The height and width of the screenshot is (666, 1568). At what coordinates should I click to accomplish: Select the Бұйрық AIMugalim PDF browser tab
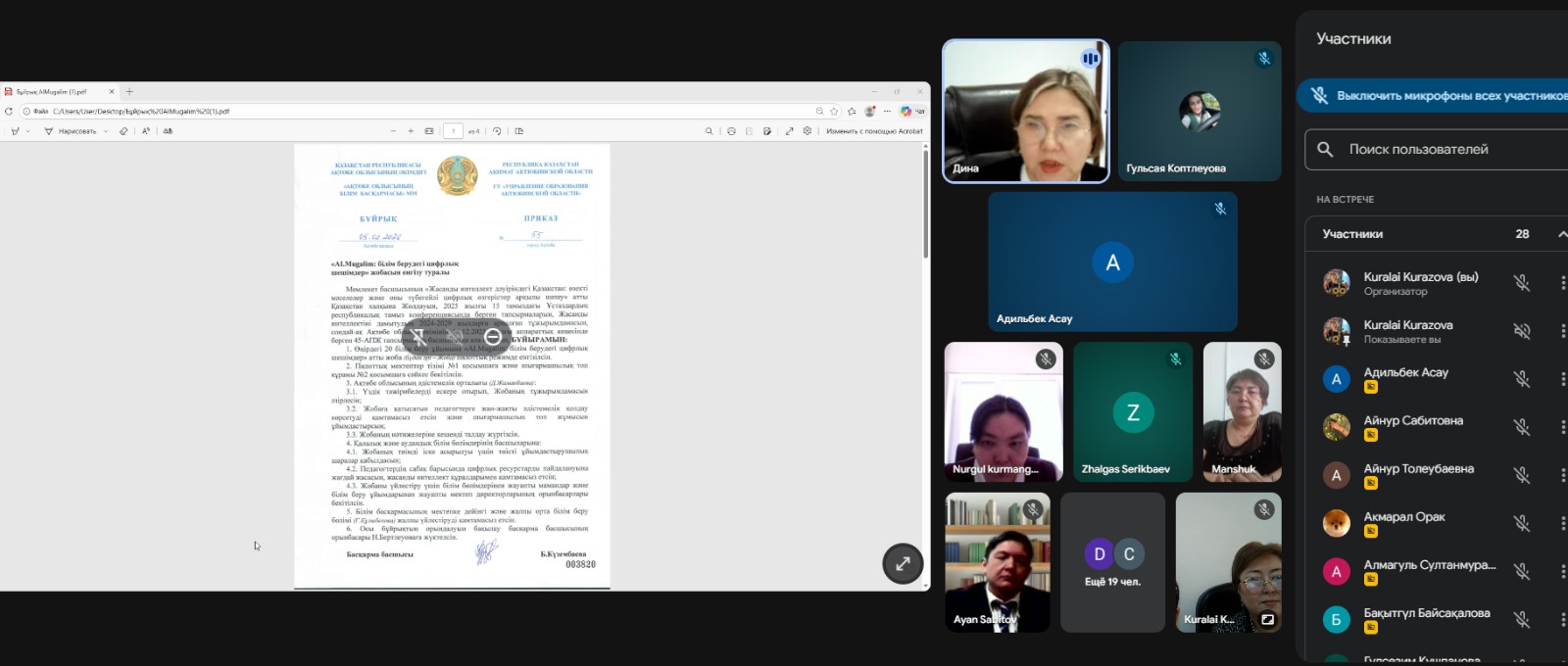(x=54, y=92)
